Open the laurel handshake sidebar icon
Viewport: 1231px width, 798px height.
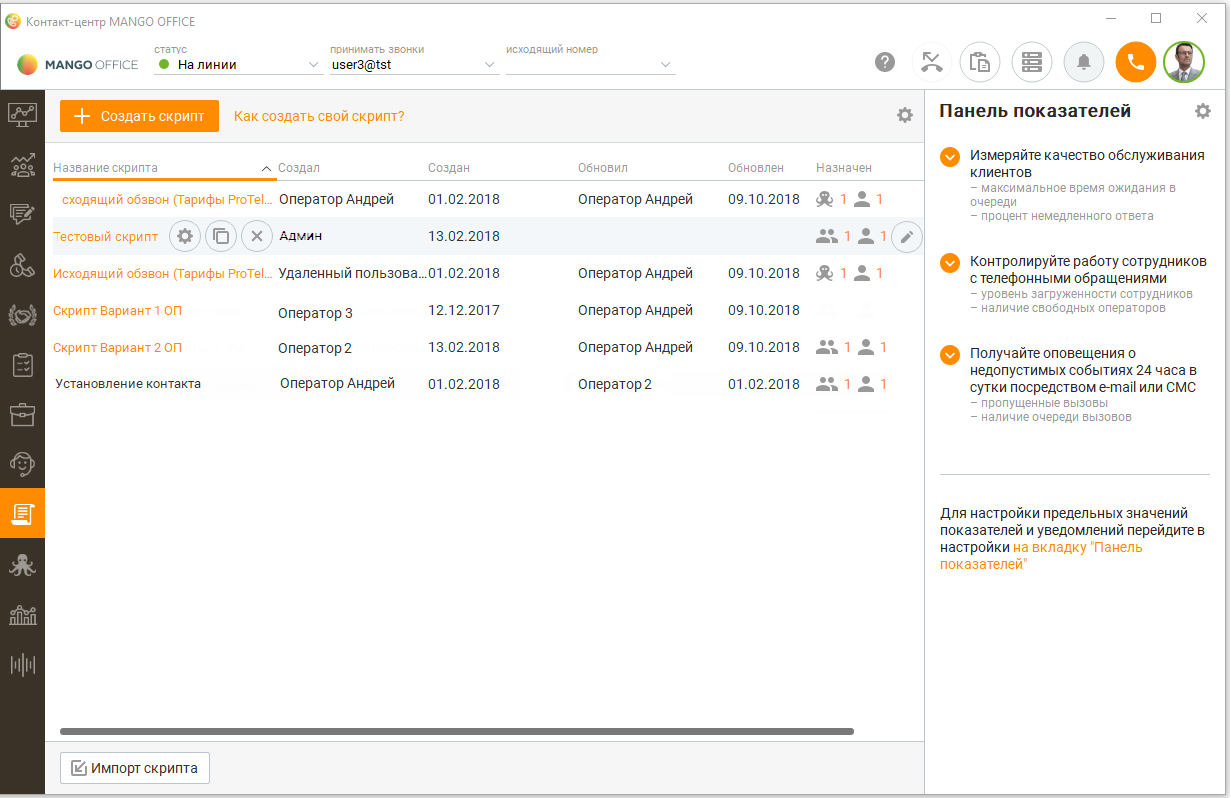[22, 314]
